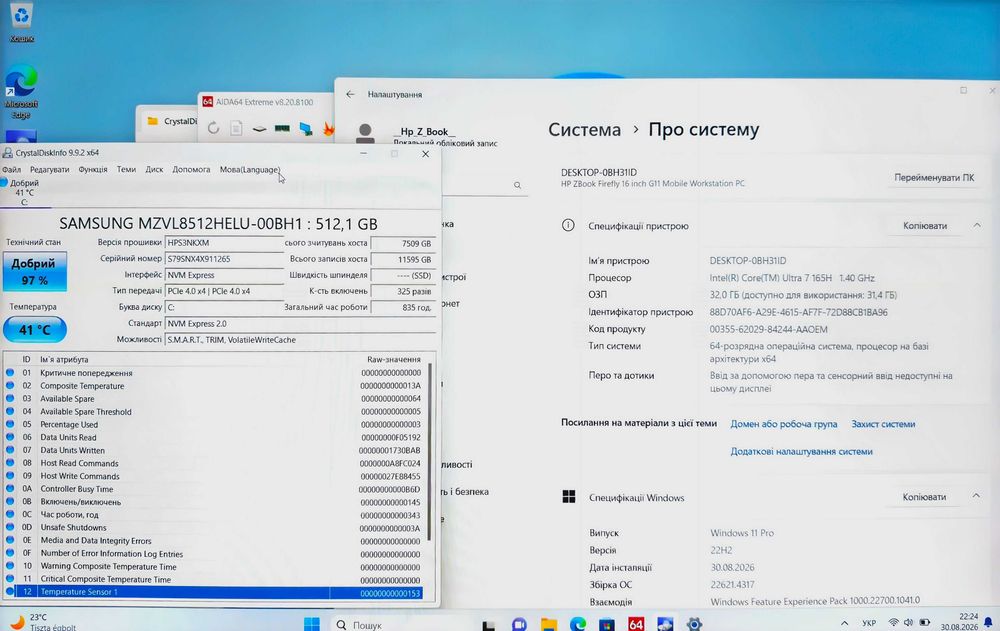Click the yellow folder icon beside CrystalDi
This screenshot has height=631, width=1000.
tap(152, 121)
